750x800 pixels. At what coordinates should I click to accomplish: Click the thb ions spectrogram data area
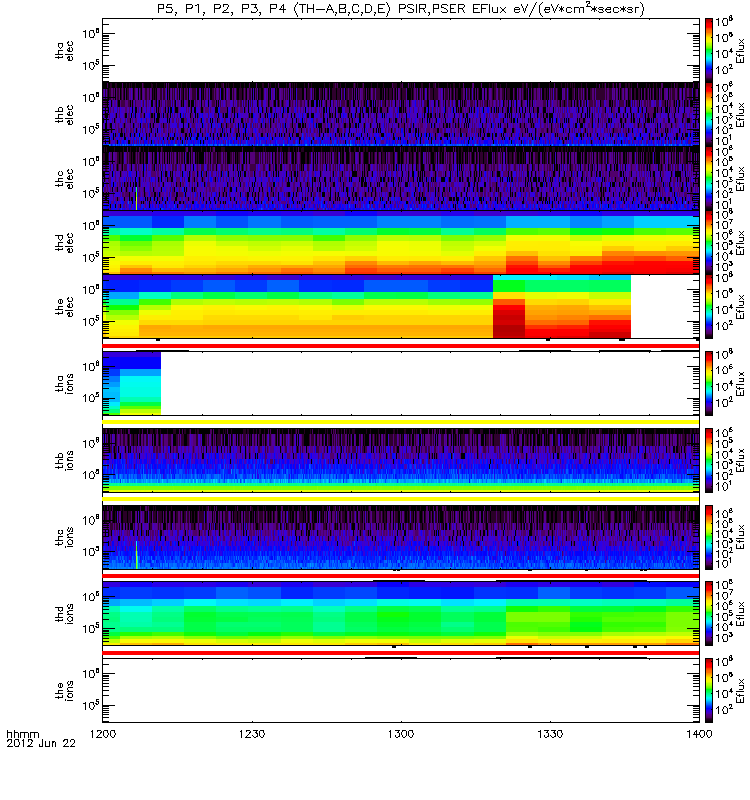[x=401, y=460]
